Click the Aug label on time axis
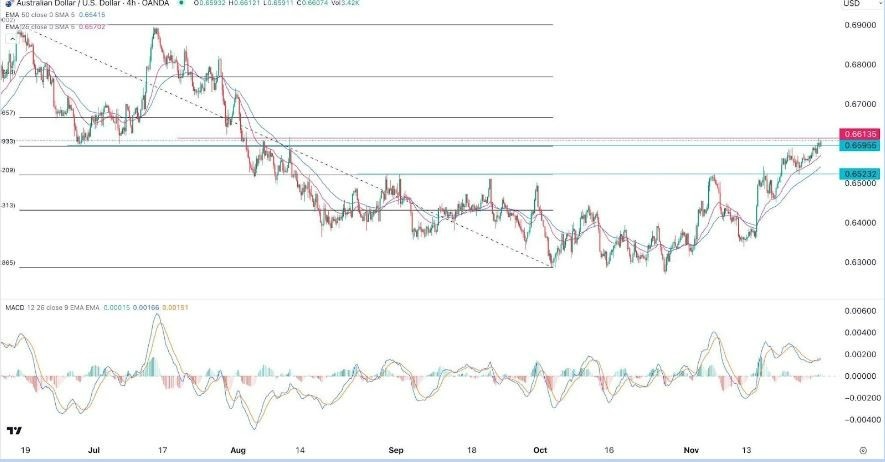Image resolution: width=885 pixels, height=462 pixels. click(x=238, y=450)
